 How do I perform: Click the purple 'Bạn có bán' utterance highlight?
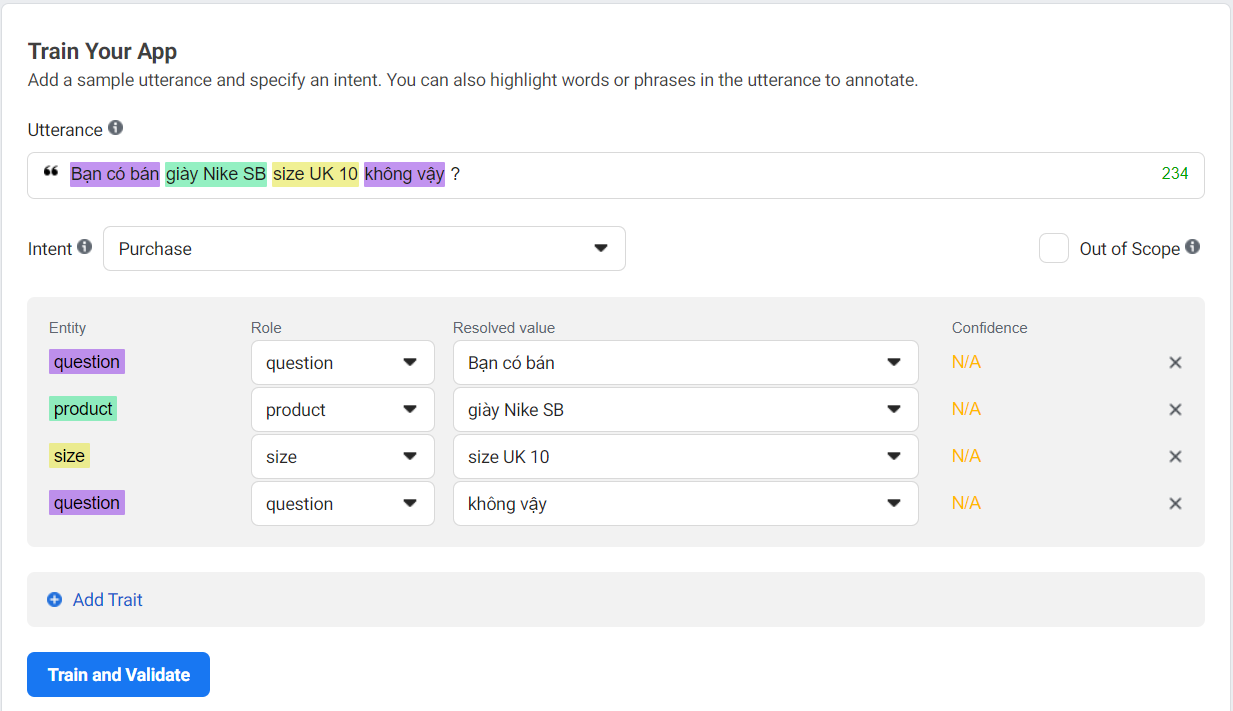[x=115, y=175]
